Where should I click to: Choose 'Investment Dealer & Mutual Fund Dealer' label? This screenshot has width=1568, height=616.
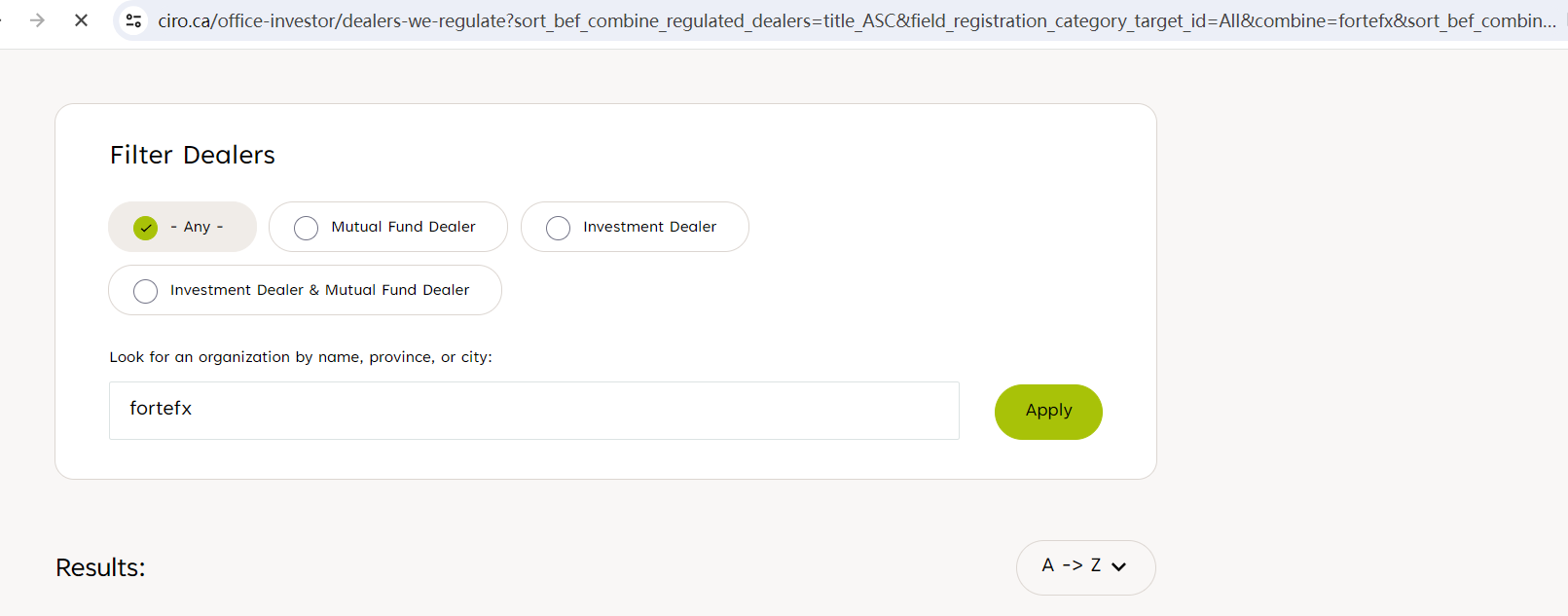319,290
